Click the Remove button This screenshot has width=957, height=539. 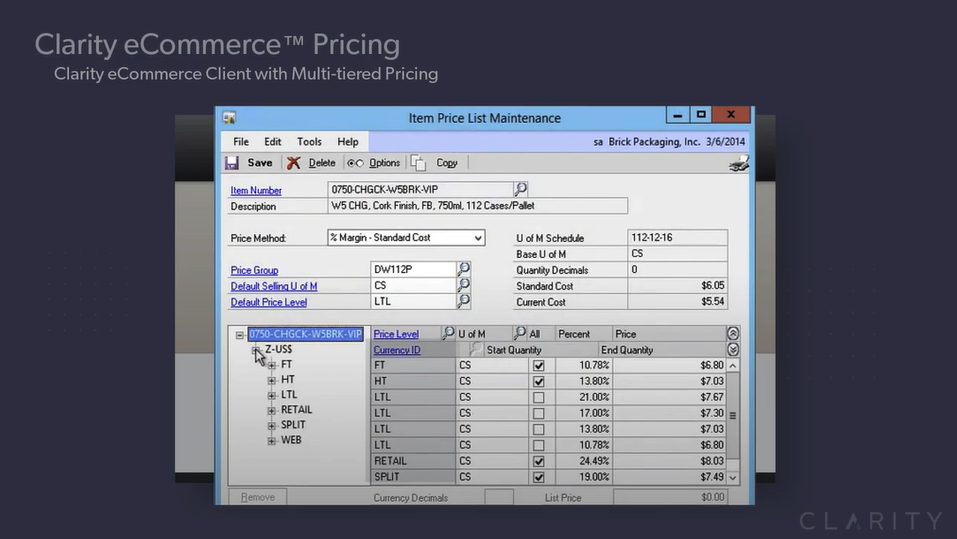(x=258, y=497)
